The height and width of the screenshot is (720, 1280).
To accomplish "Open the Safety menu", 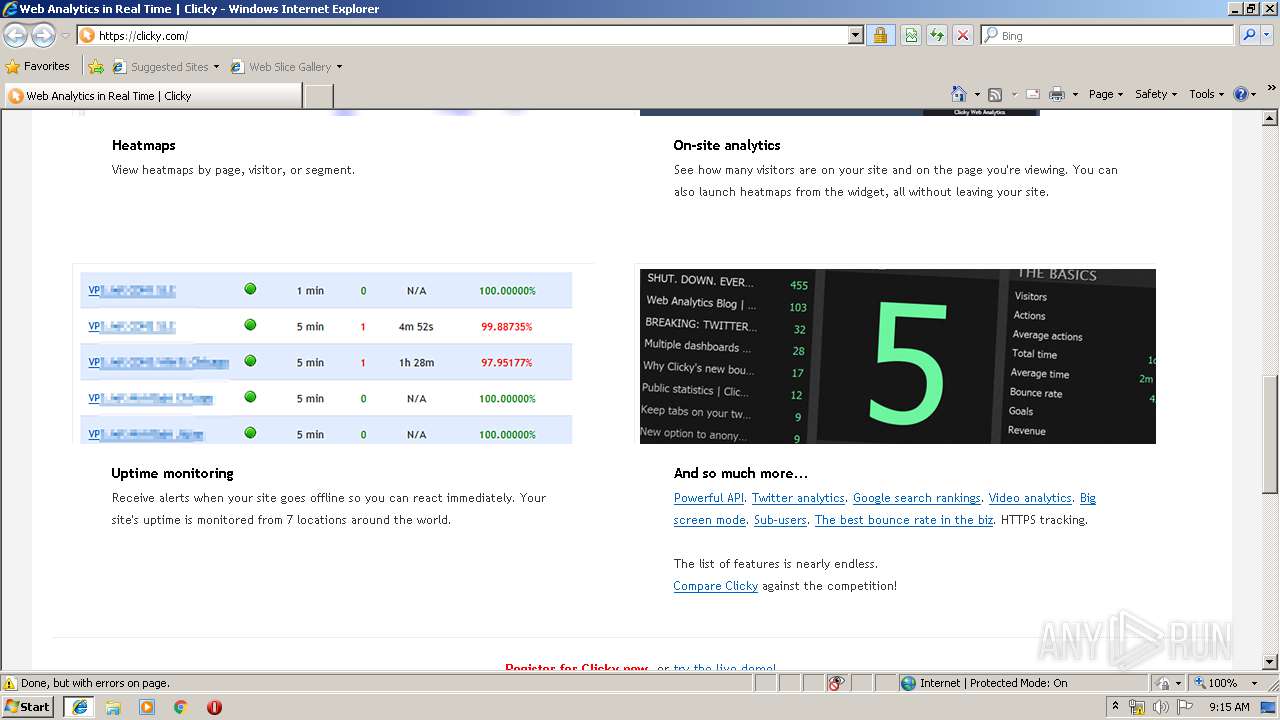I will tap(1156, 94).
